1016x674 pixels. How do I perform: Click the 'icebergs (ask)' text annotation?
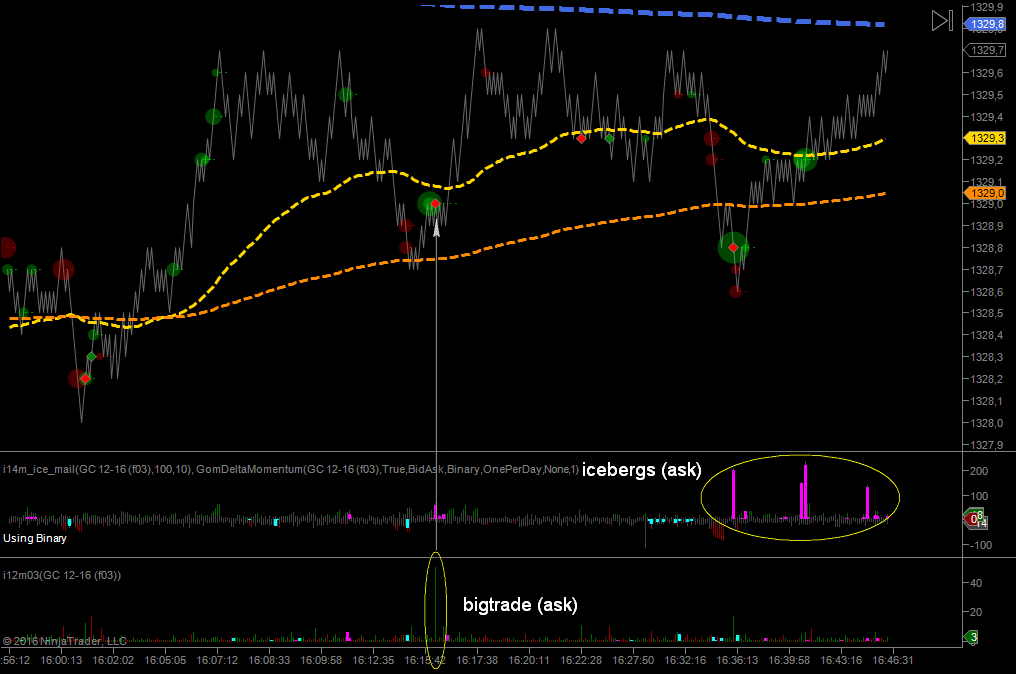coord(642,469)
